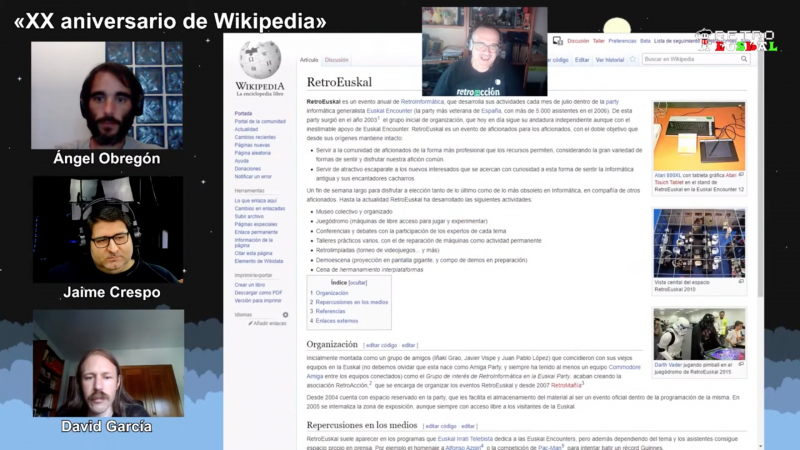
Task: Open notifications icon next to Discusión
Action: tap(558, 41)
